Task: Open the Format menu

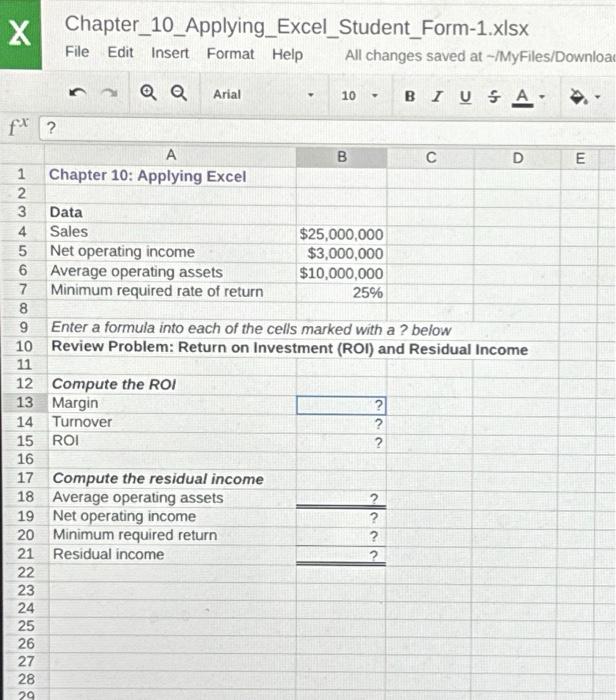Action: point(230,54)
